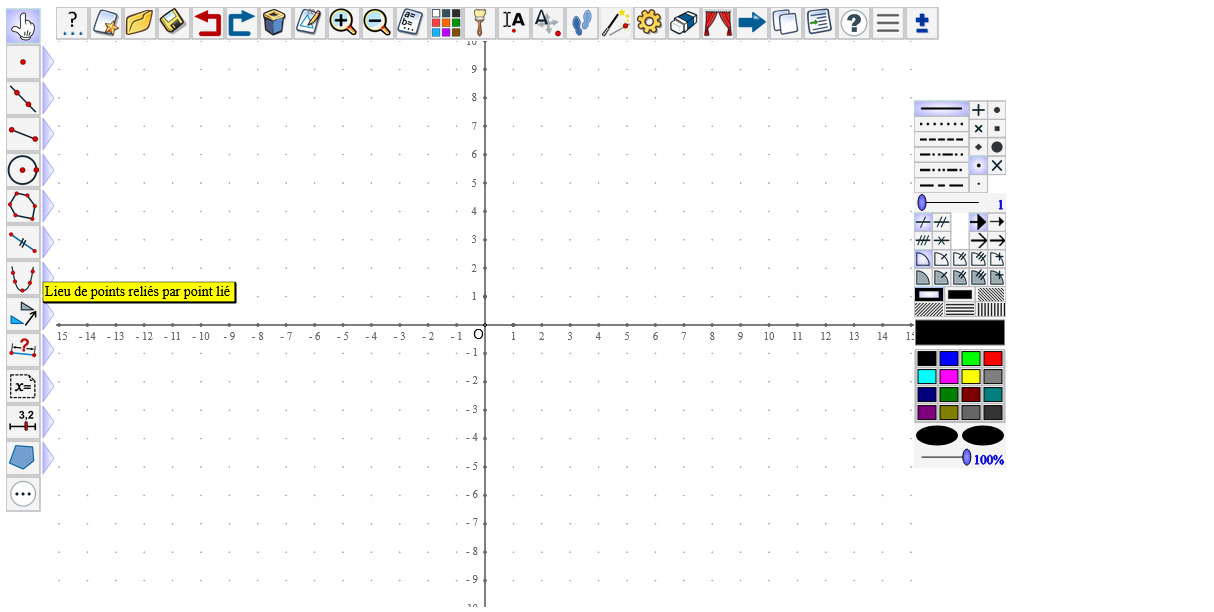Zoom out of the figure
The height and width of the screenshot is (612, 1214).
tap(378, 23)
